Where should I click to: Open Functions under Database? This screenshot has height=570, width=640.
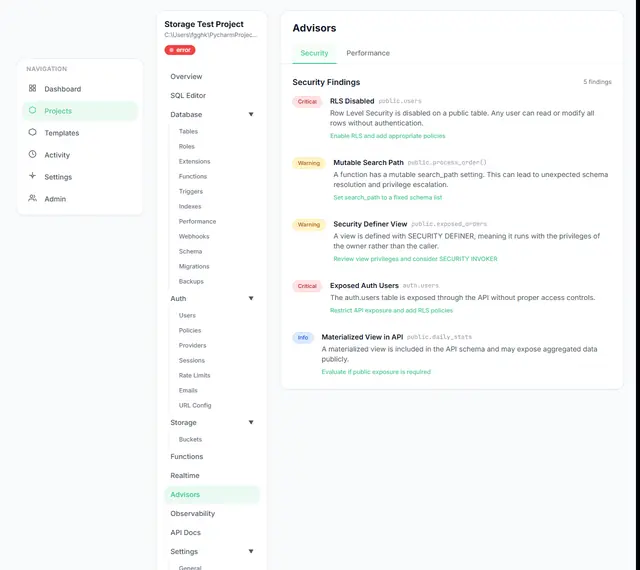(193, 177)
